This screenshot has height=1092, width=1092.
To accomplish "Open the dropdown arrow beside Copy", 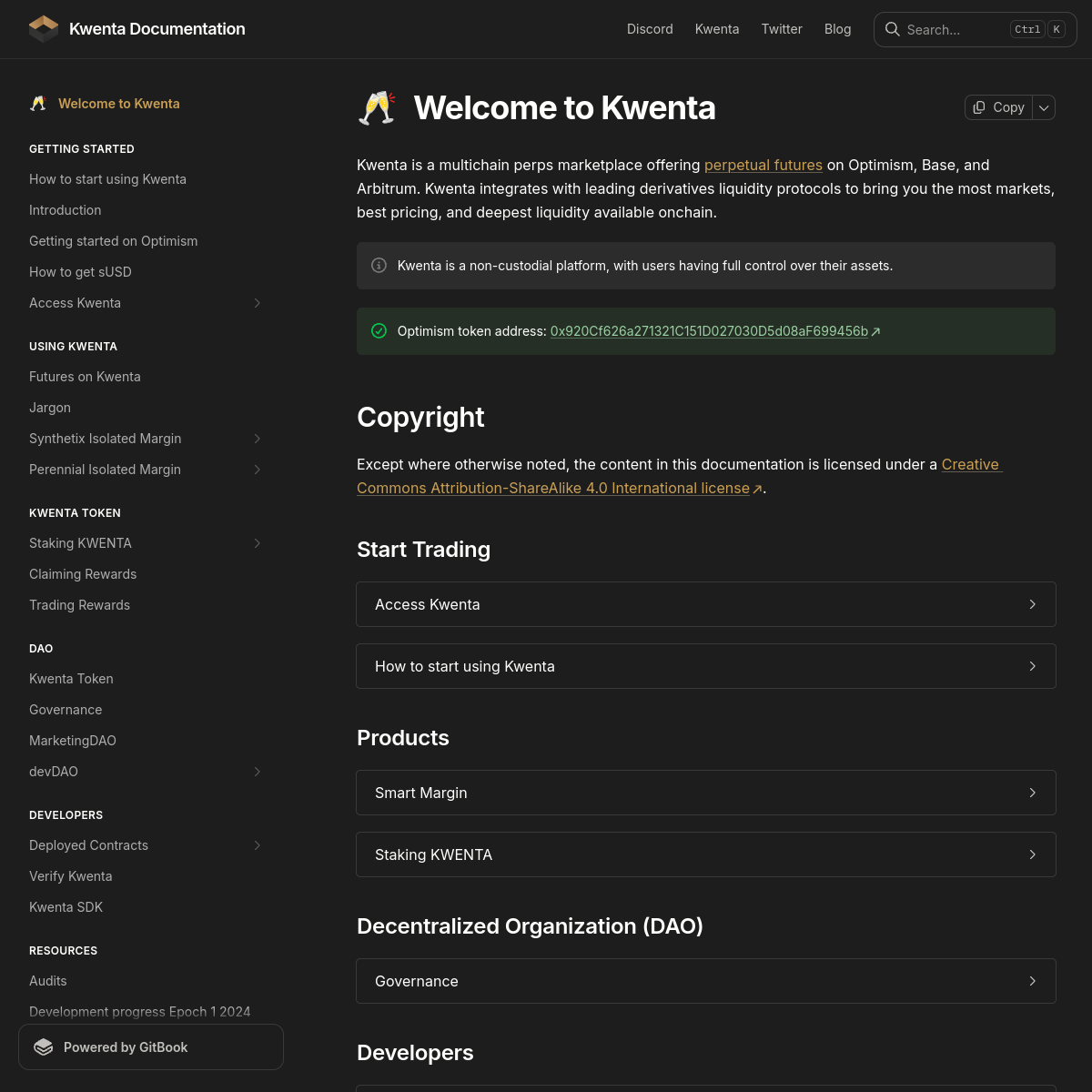I will pos(1045,107).
